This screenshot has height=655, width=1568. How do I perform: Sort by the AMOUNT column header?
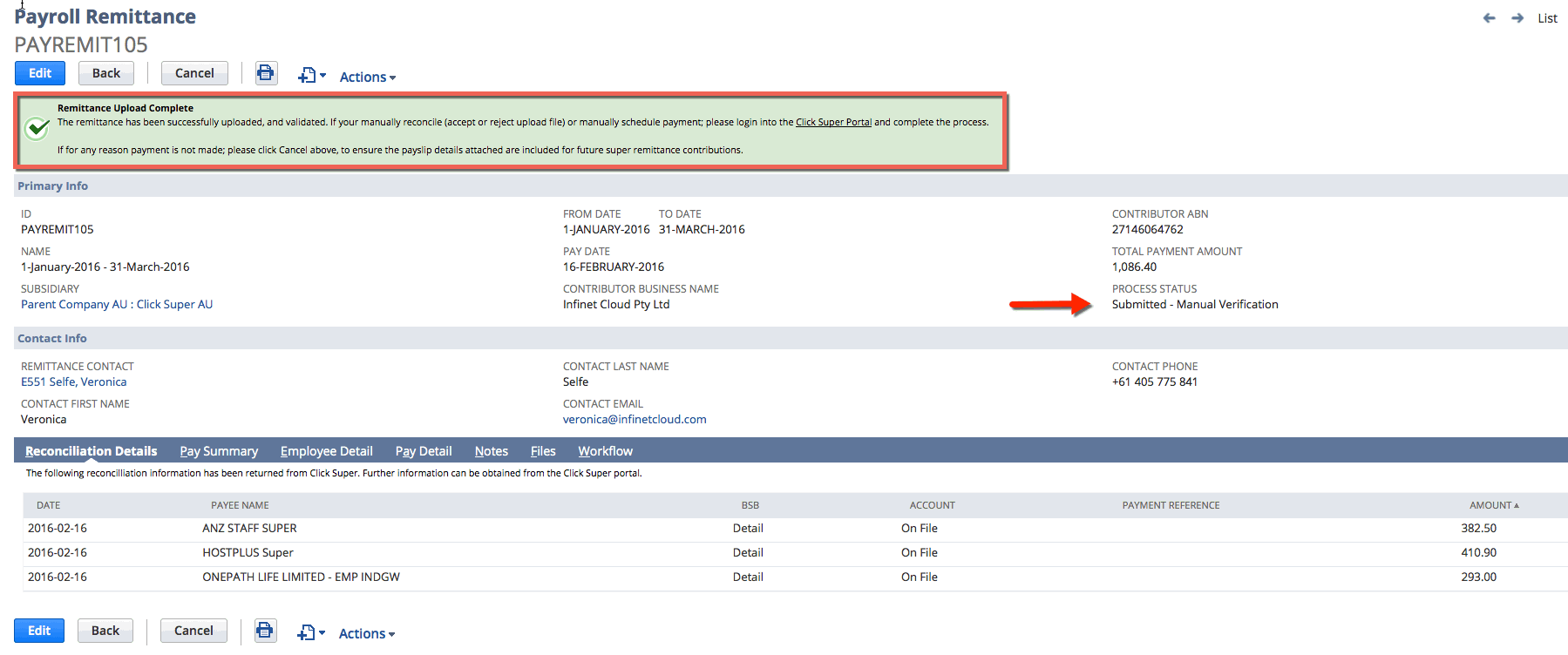(1494, 505)
